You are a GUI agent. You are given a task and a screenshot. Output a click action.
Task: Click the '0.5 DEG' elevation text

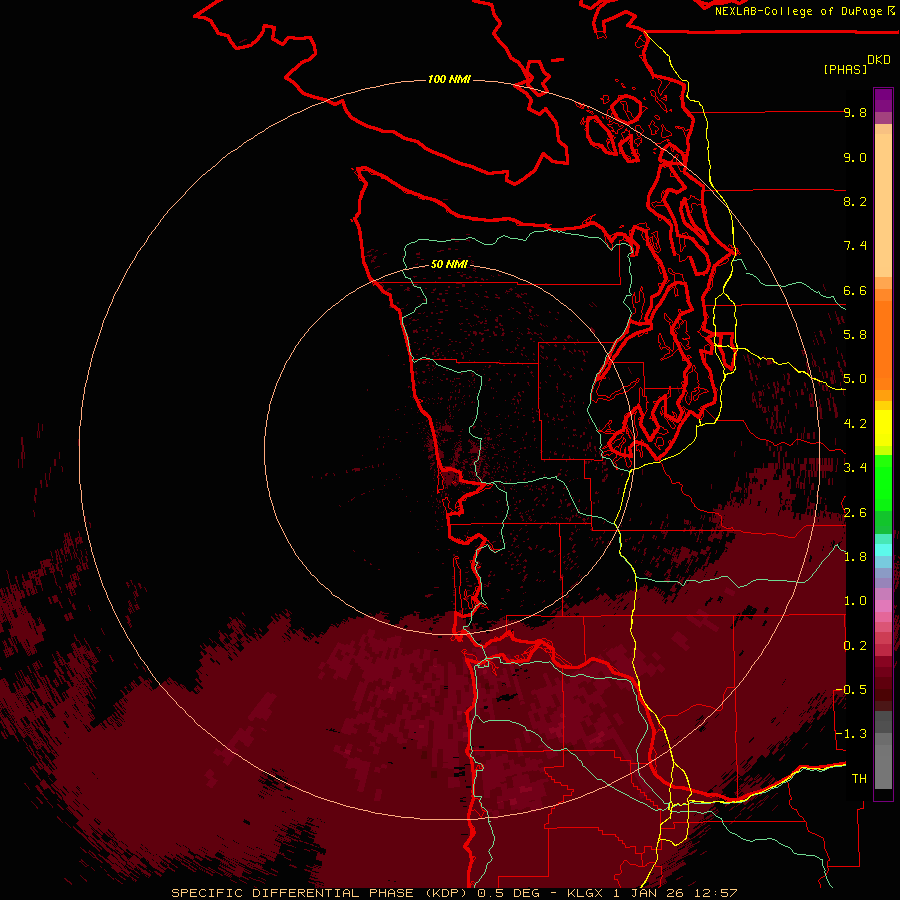tap(511, 893)
